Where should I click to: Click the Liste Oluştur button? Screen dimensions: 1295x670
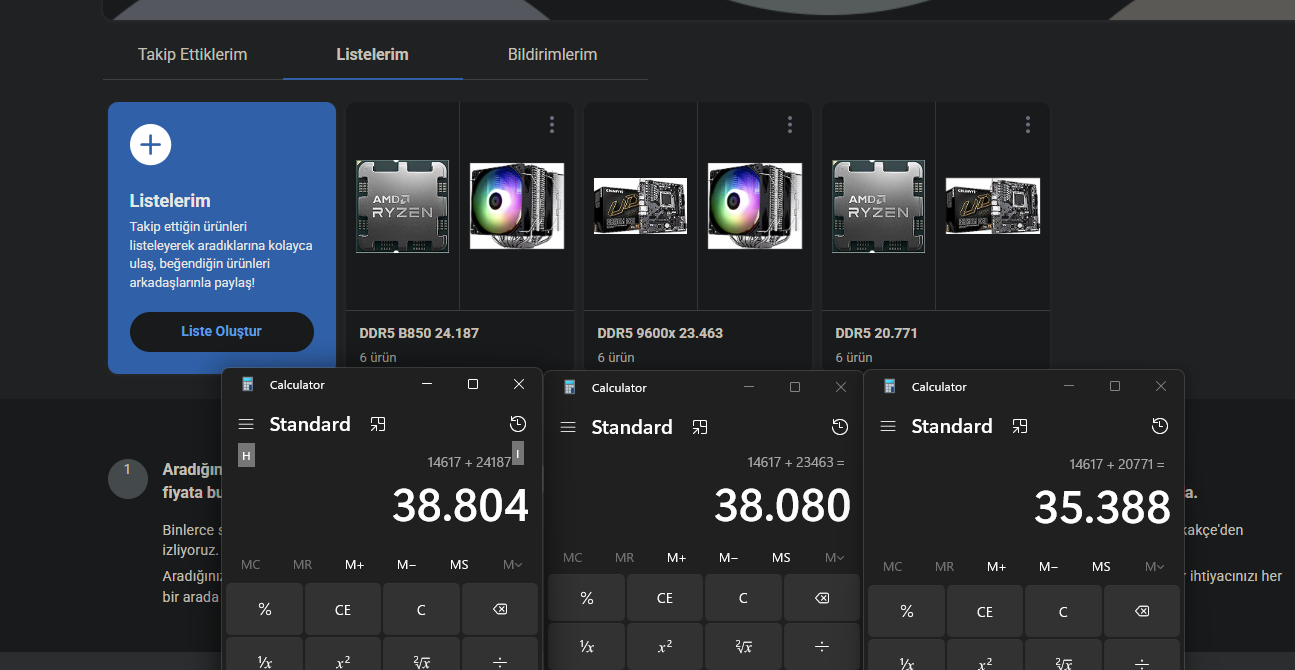pyautogui.click(x=221, y=331)
